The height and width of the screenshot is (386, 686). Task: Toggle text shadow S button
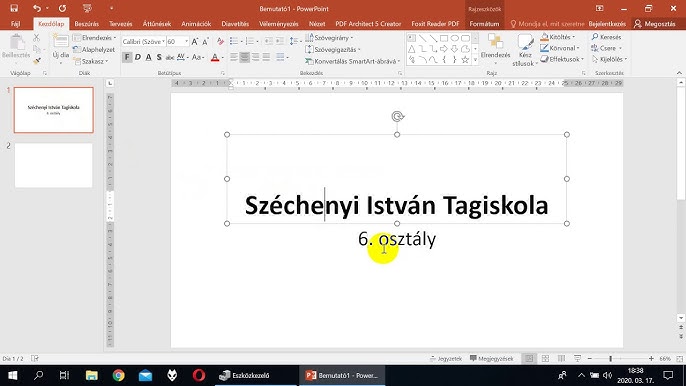(159, 57)
